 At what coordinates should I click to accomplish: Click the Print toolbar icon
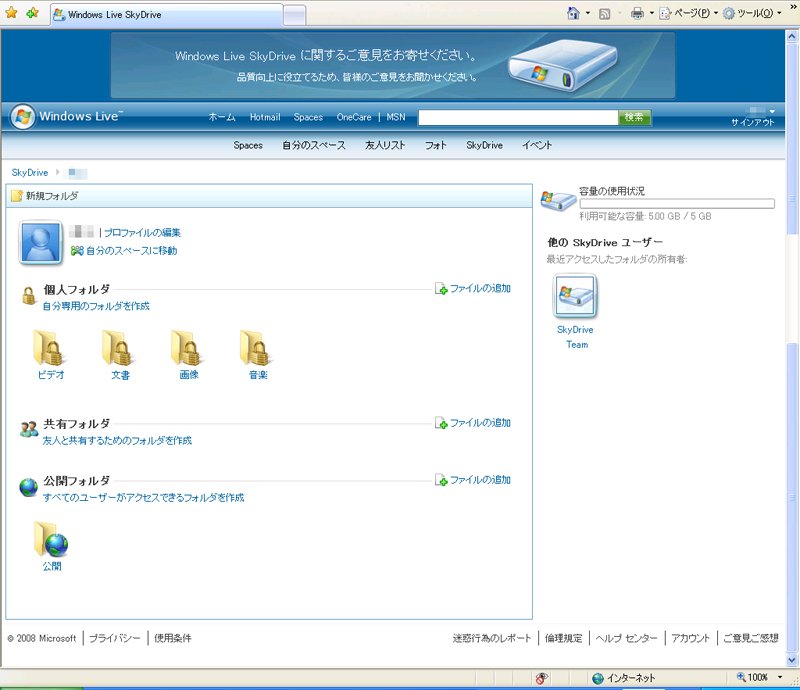coord(637,13)
